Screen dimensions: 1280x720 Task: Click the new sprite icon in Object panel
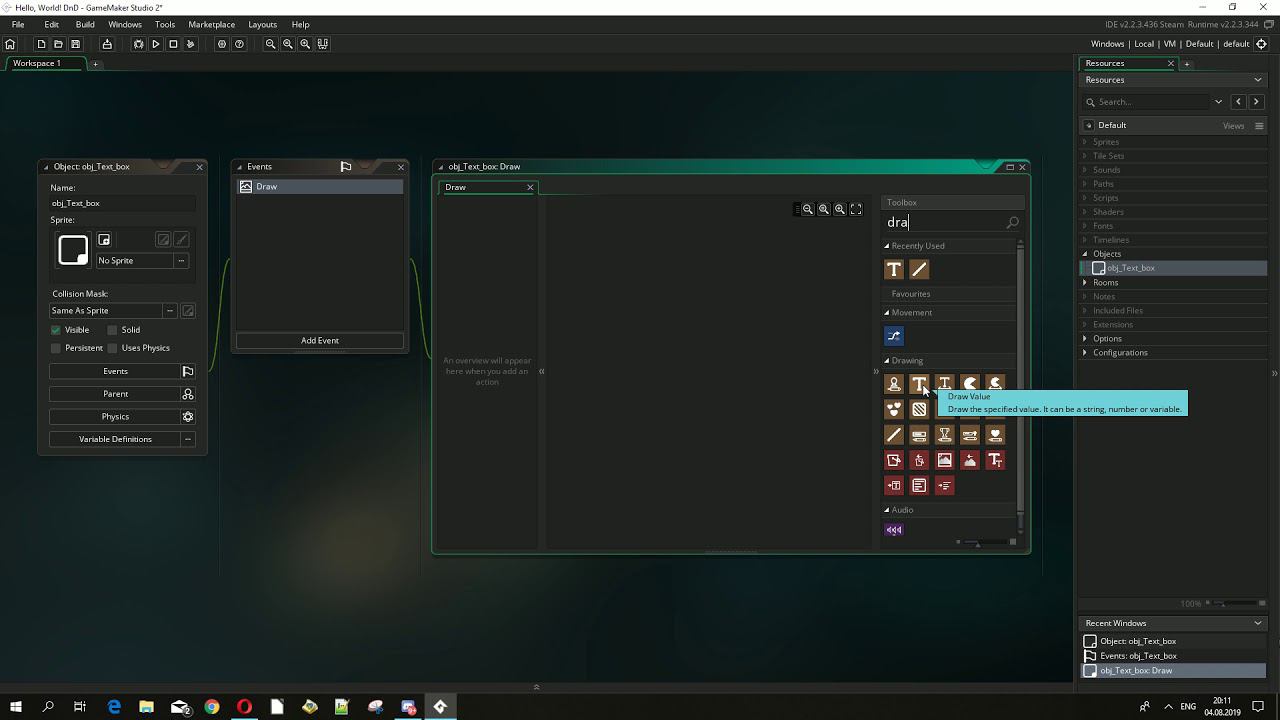(104, 240)
